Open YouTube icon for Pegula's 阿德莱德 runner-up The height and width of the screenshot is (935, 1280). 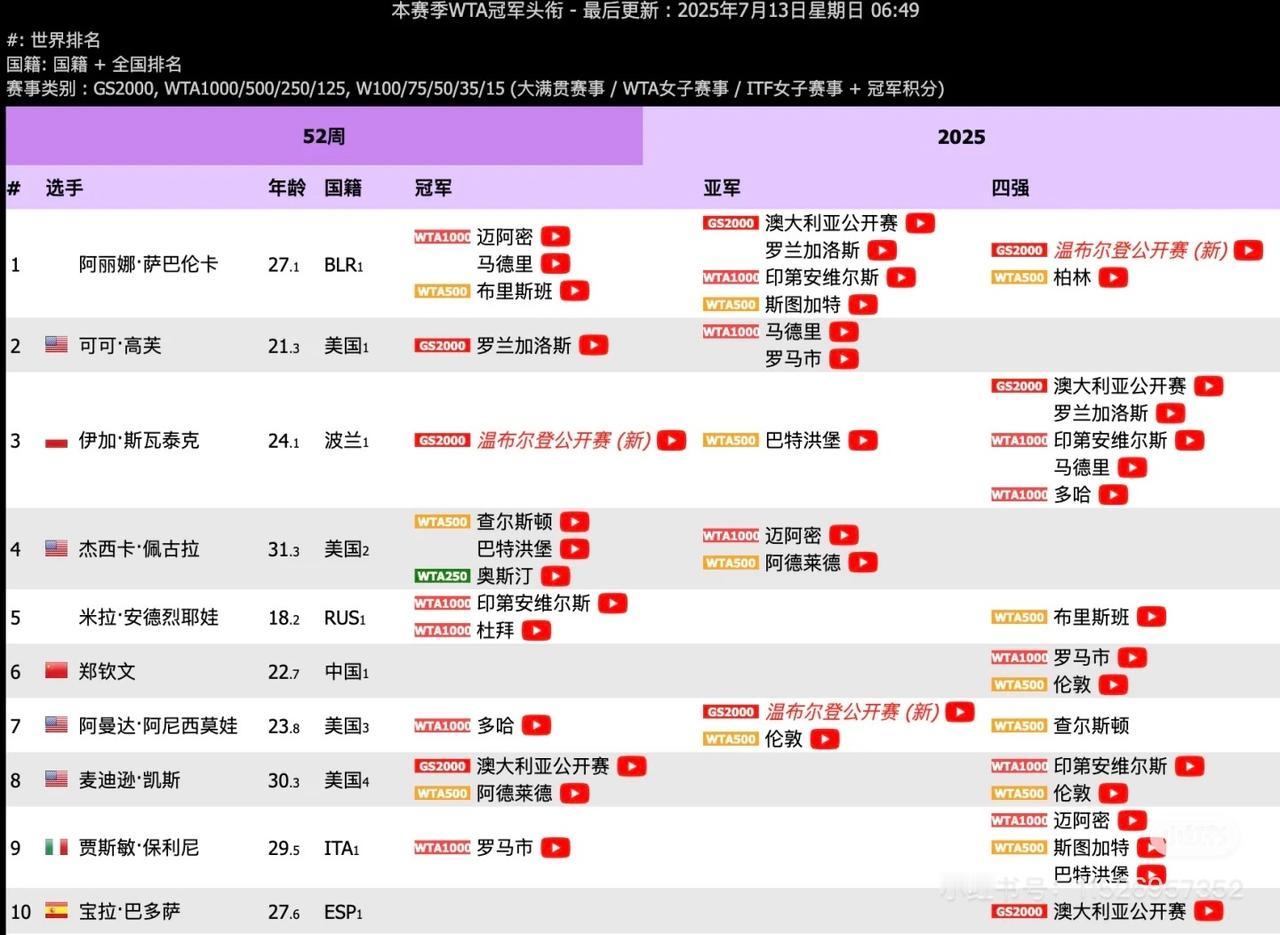[x=862, y=562]
